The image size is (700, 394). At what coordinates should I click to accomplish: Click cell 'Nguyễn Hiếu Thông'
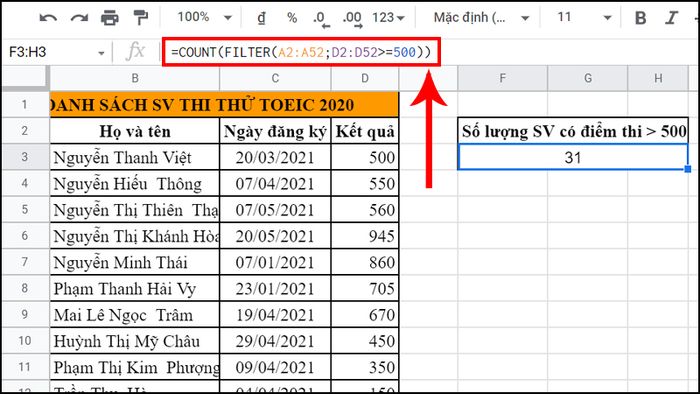(x=135, y=183)
